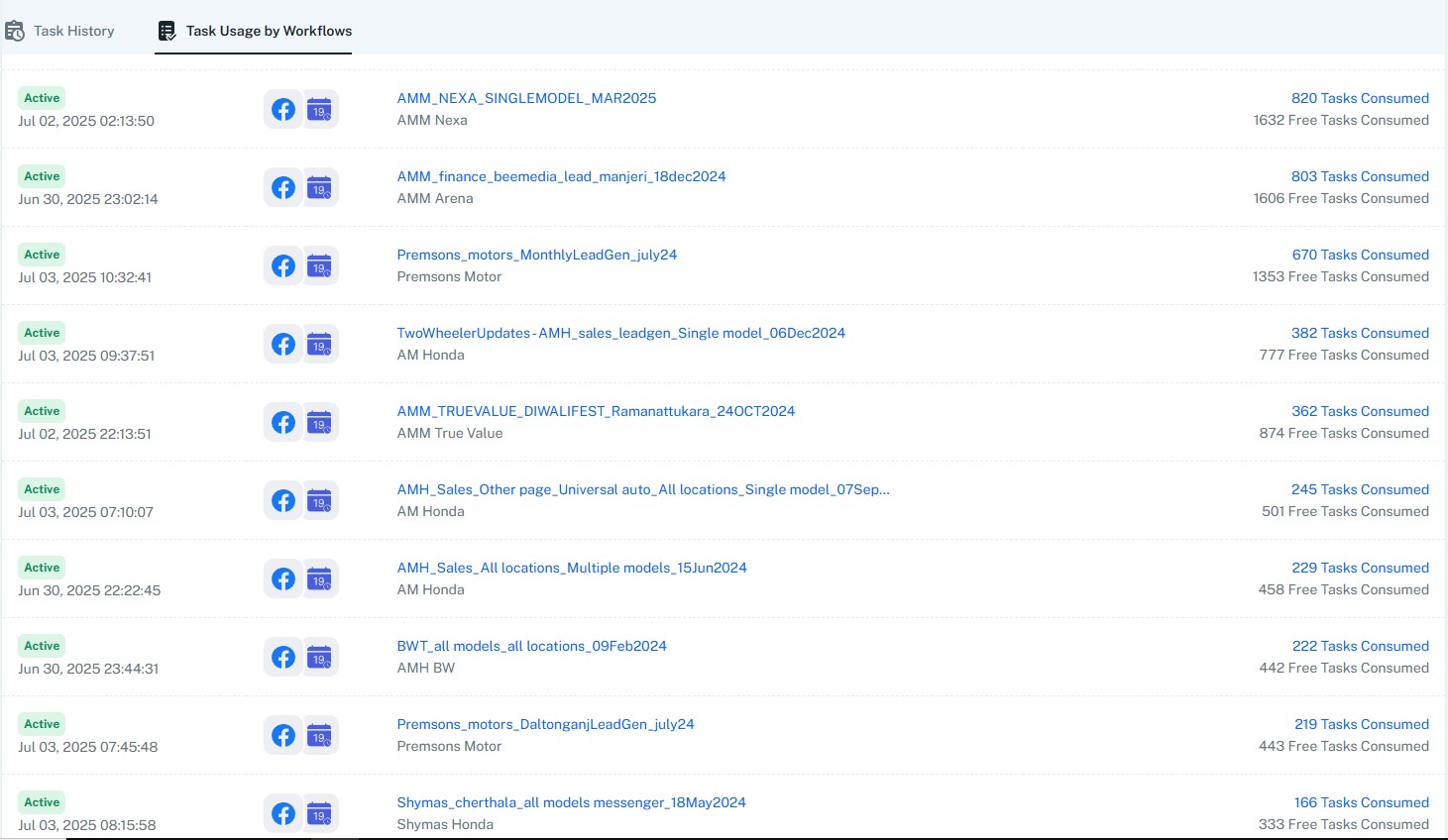
Task: Click the AMM Arena folder name
Action: (435, 198)
